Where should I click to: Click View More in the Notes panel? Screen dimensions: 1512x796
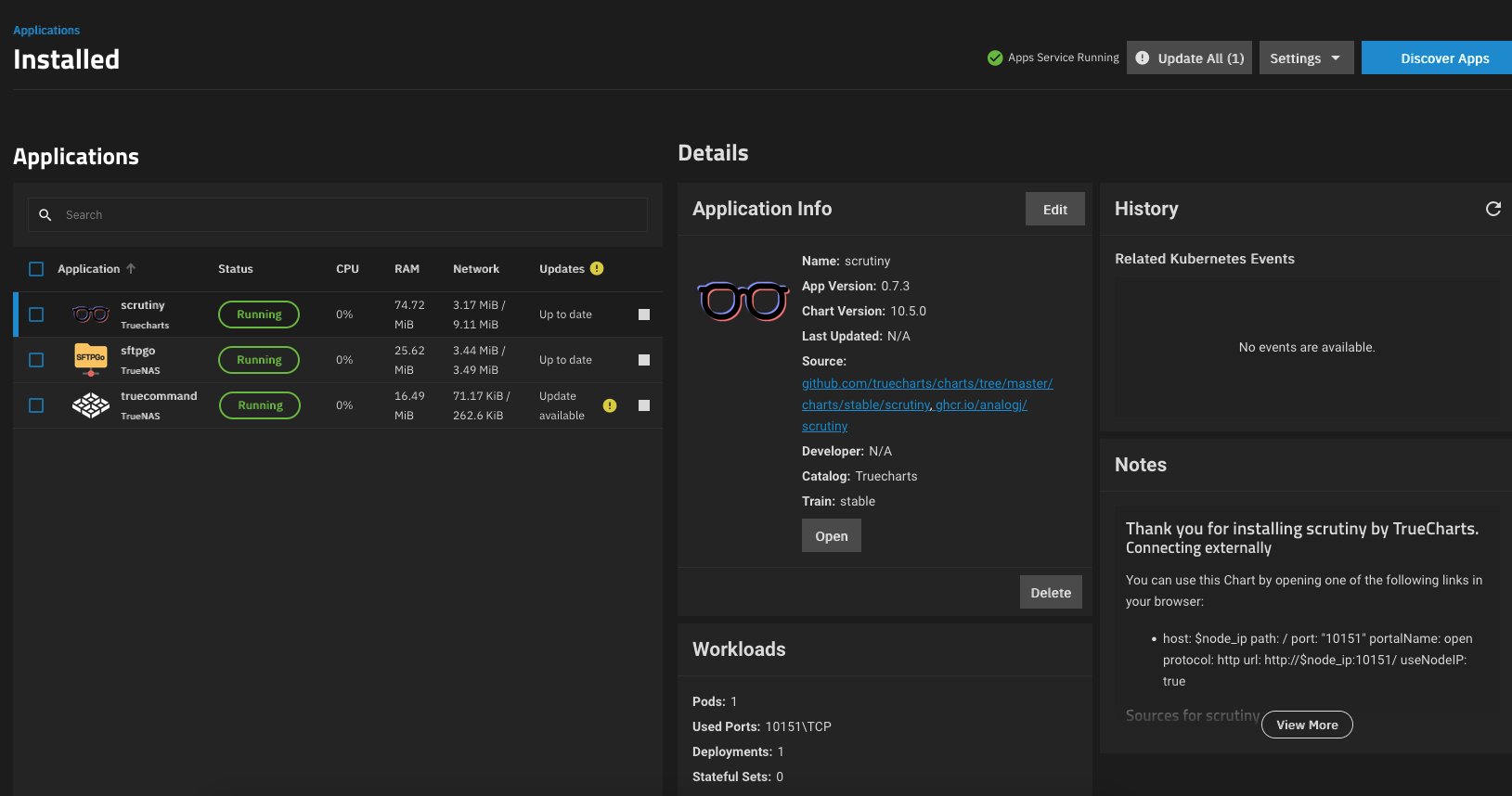[x=1307, y=725]
